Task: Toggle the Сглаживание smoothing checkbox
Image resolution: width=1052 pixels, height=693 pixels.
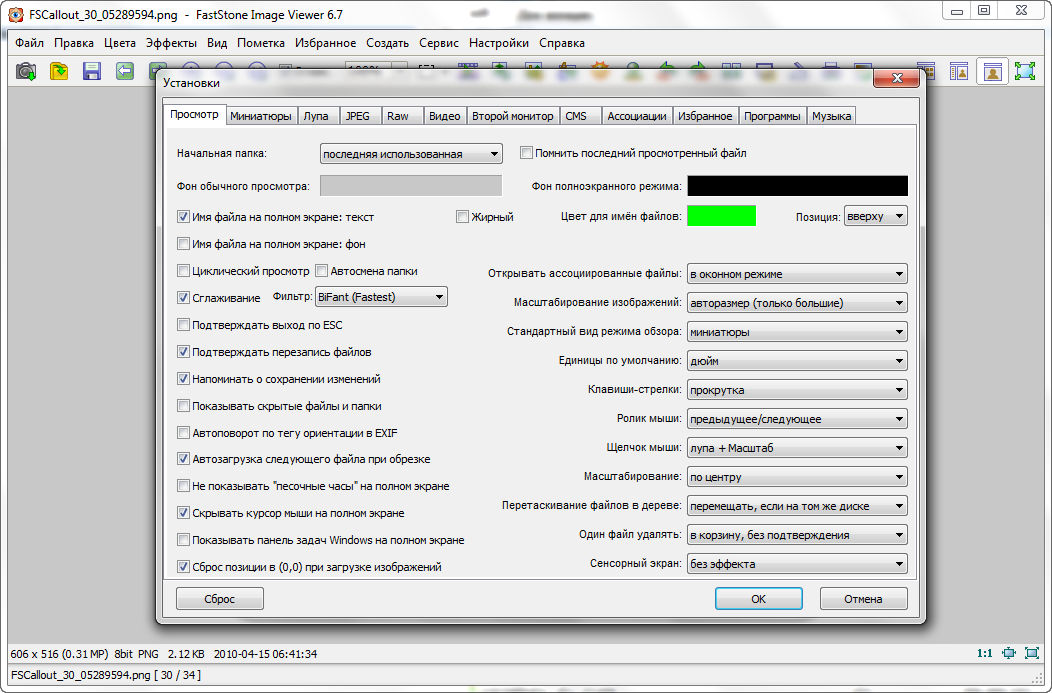Action: click(183, 298)
